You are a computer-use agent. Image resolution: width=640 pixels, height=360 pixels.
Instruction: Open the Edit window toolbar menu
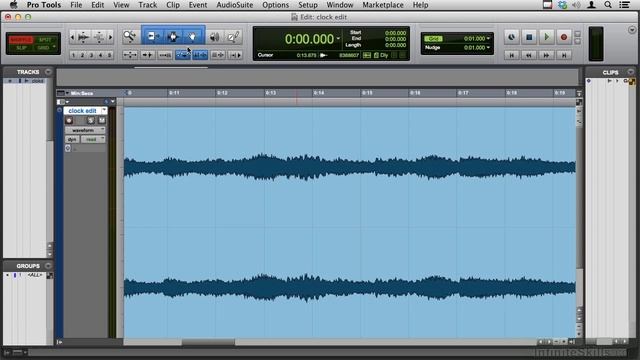pyautogui.click(x=632, y=30)
